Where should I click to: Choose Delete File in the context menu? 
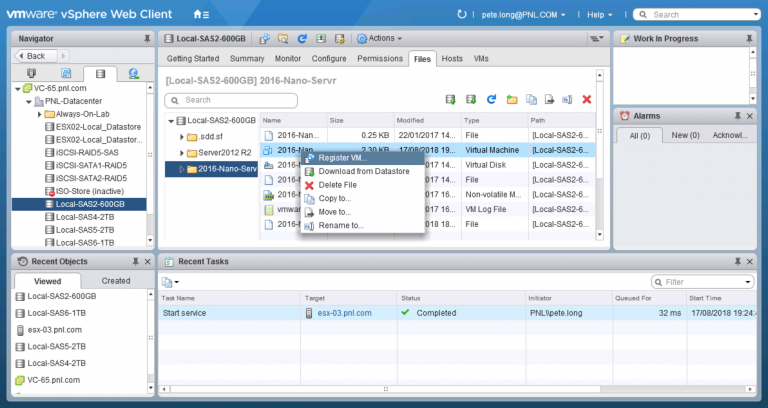coord(362,185)
